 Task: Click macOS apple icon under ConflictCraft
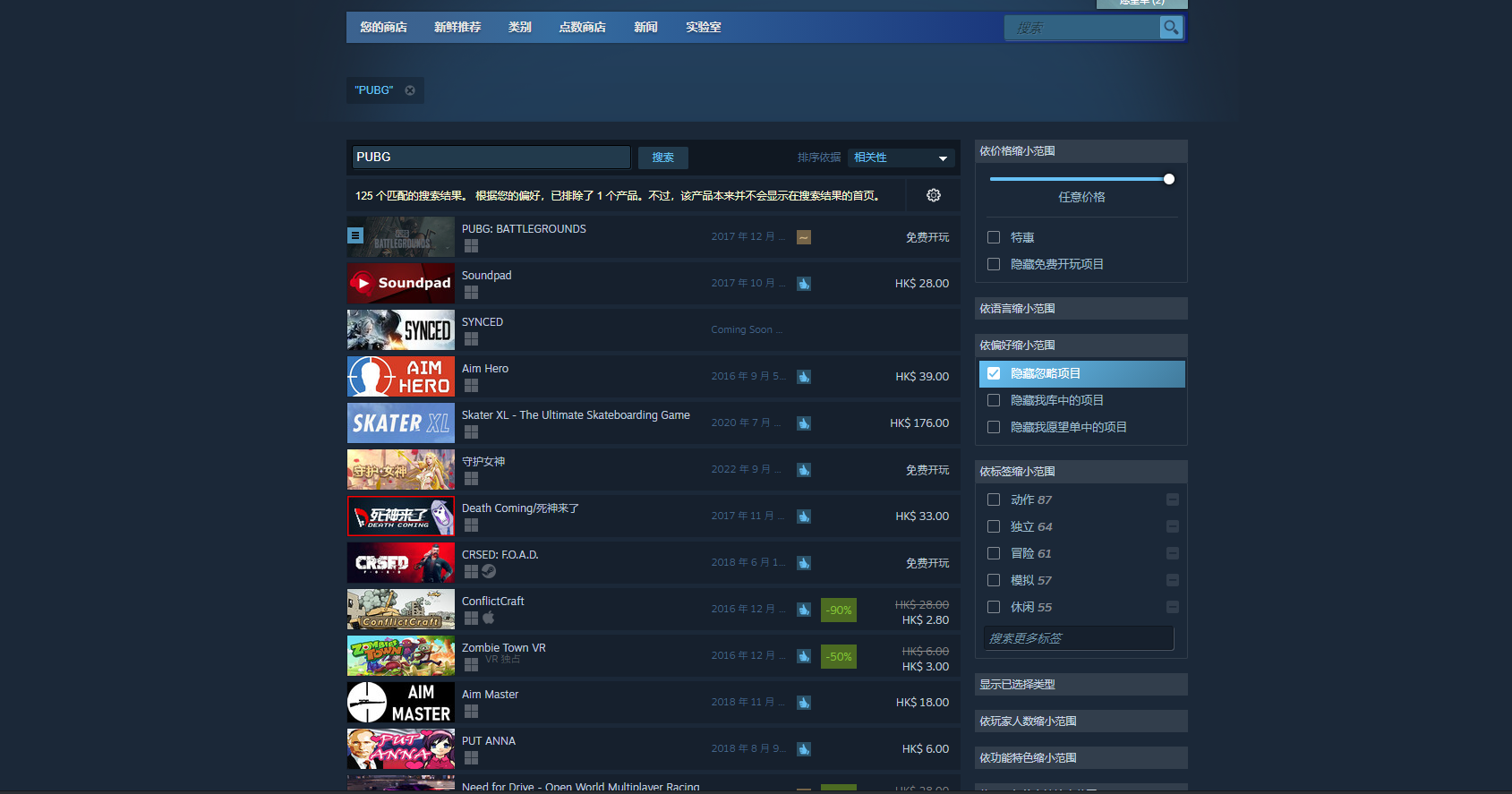tap(489, 618)
